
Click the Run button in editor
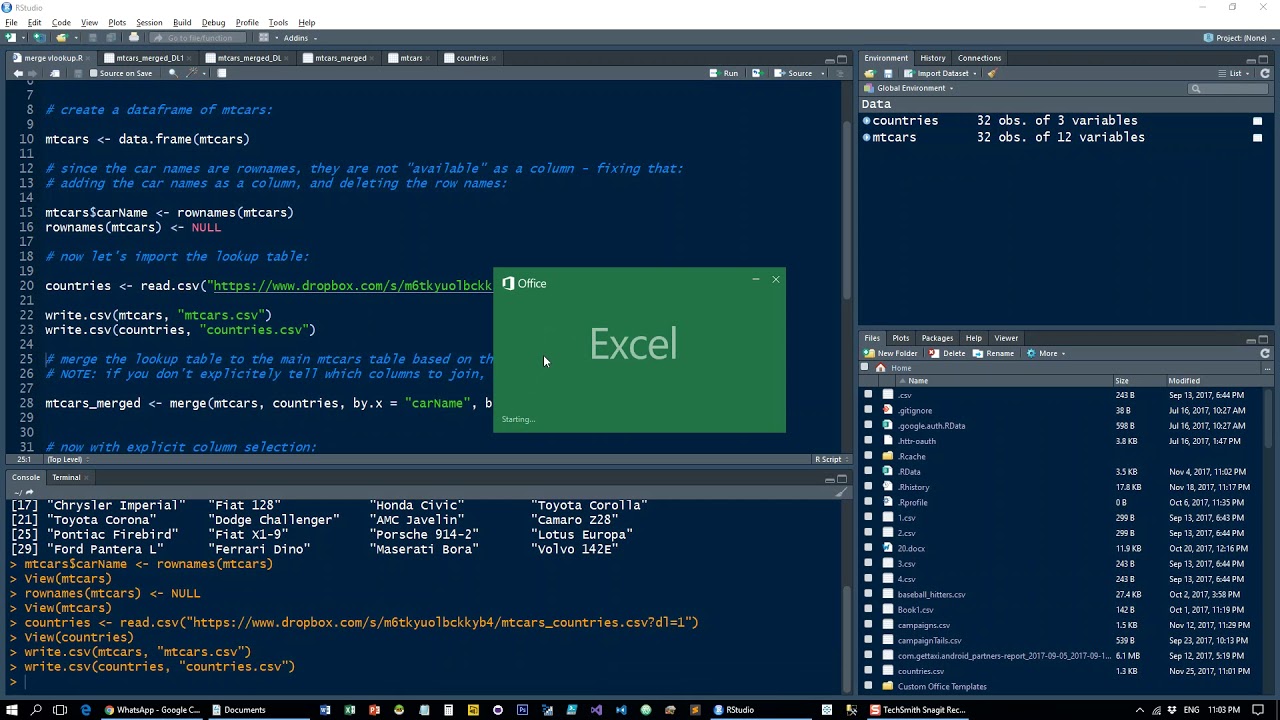click(x=725, y=73)
